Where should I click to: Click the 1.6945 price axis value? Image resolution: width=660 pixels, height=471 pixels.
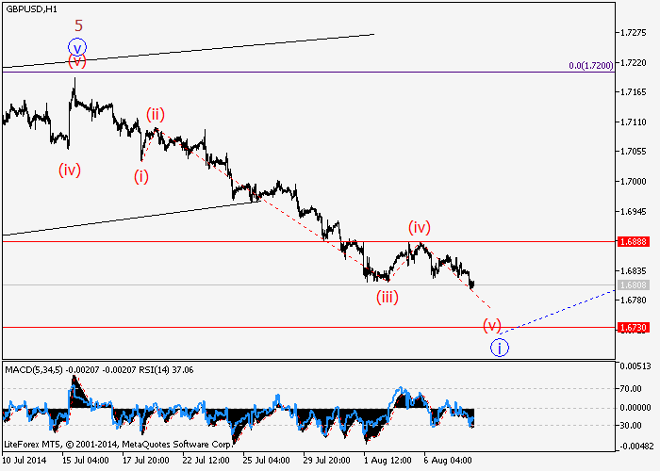coord(633,211)
